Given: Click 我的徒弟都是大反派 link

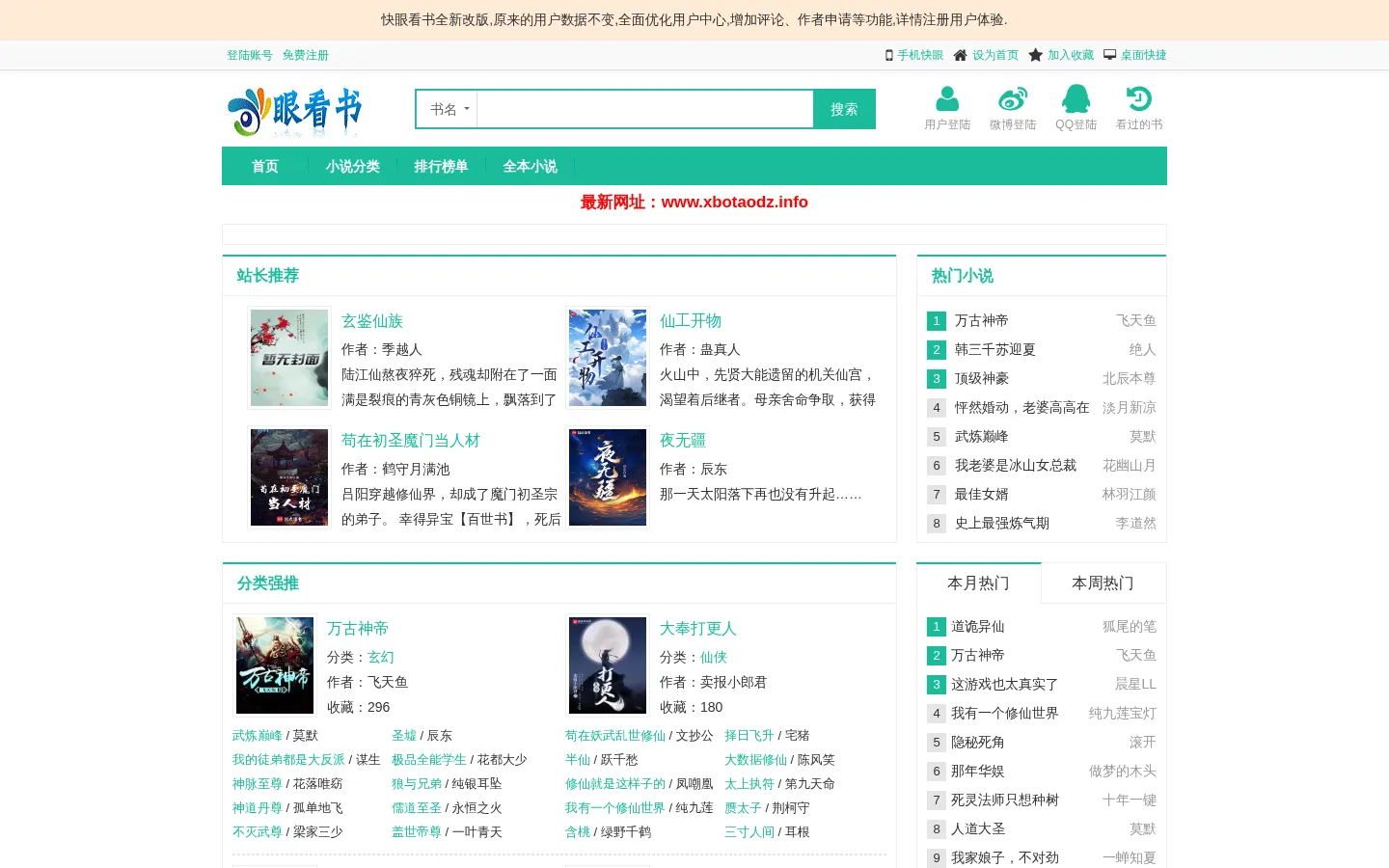Looking at the screenshot, I should click(x=288, y=759).
